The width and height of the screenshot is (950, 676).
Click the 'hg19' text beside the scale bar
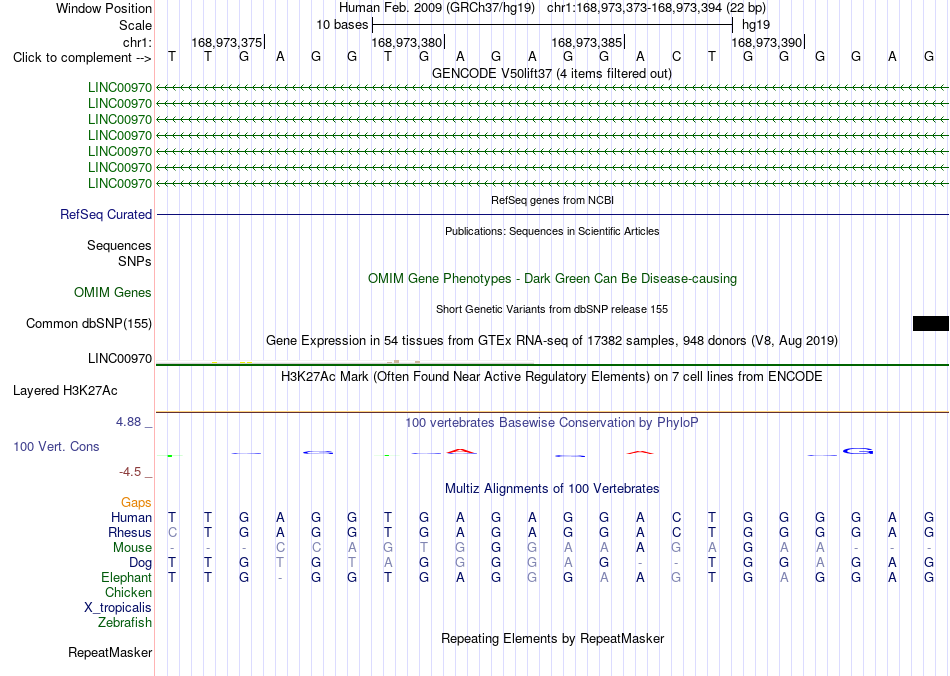[756, 25]
